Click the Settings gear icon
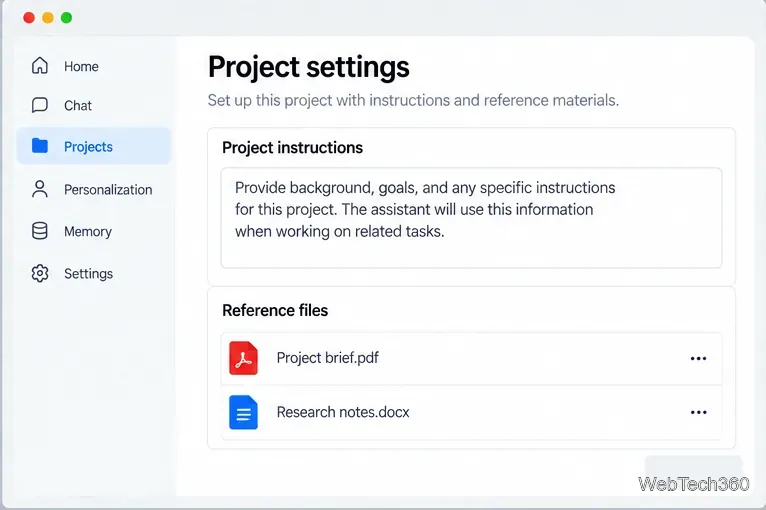Screen dimensions: 766x510 (40, 273)
